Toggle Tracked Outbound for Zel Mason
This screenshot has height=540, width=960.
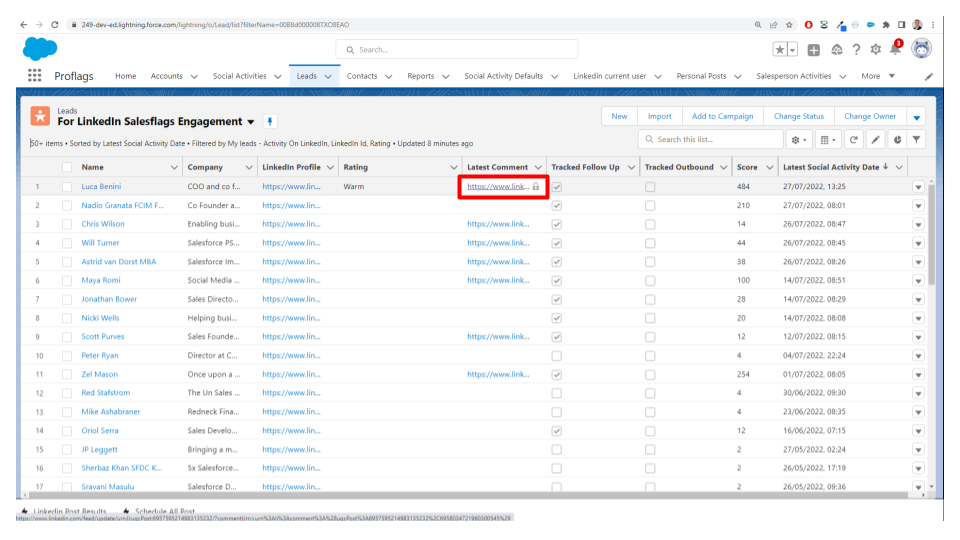tap(650, 375)
